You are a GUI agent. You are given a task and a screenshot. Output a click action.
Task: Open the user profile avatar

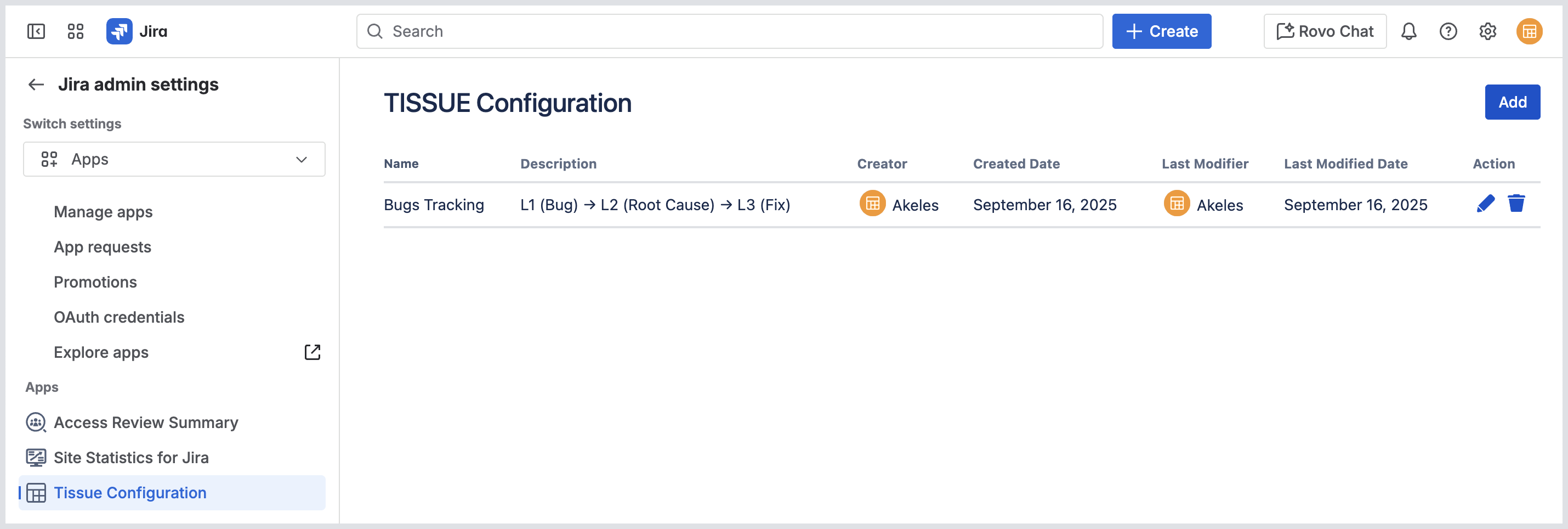[1529, 31]
